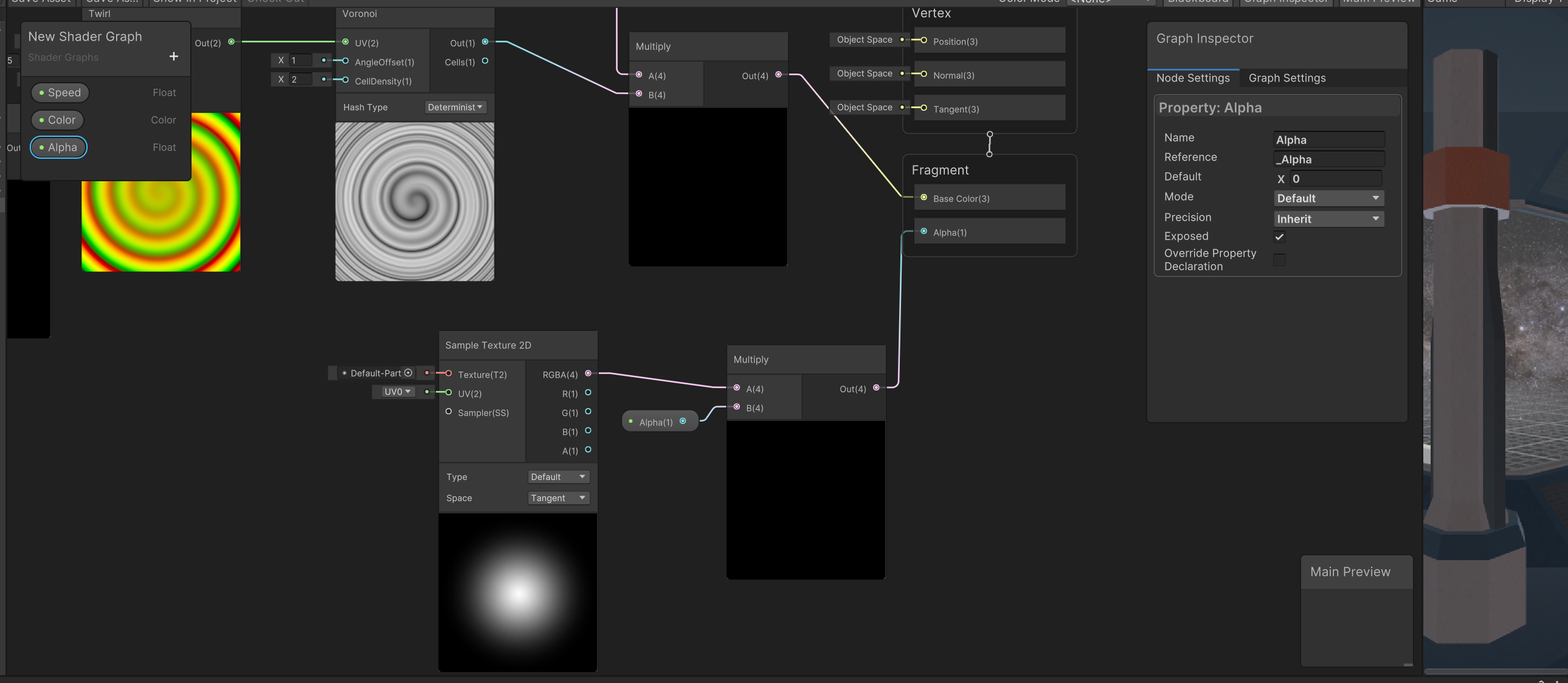Select the Speed property pill
The height and width of the screenshot is (683, 1568).
[60, 92]
